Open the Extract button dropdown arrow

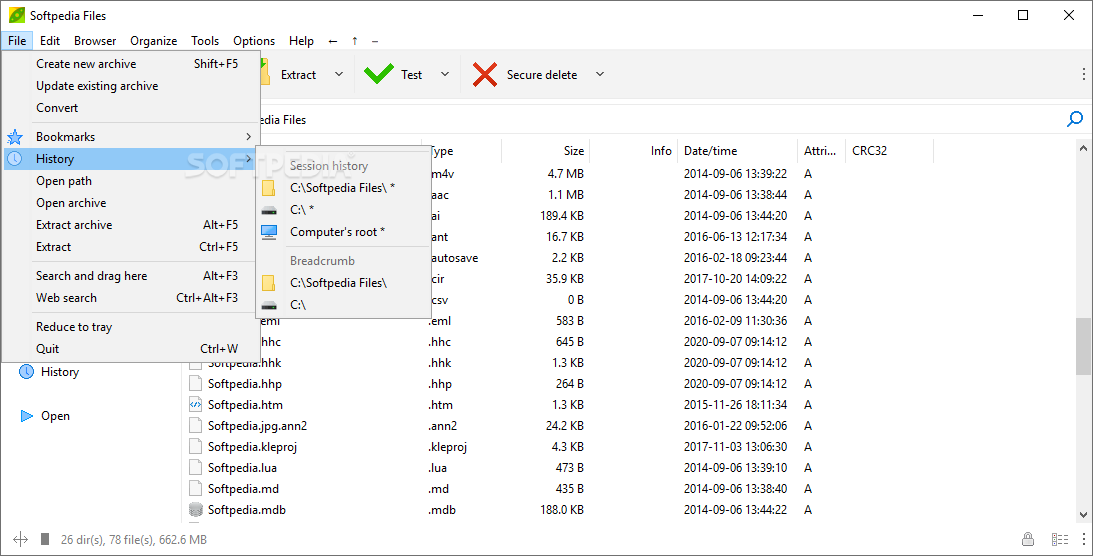tap(339, 74)
